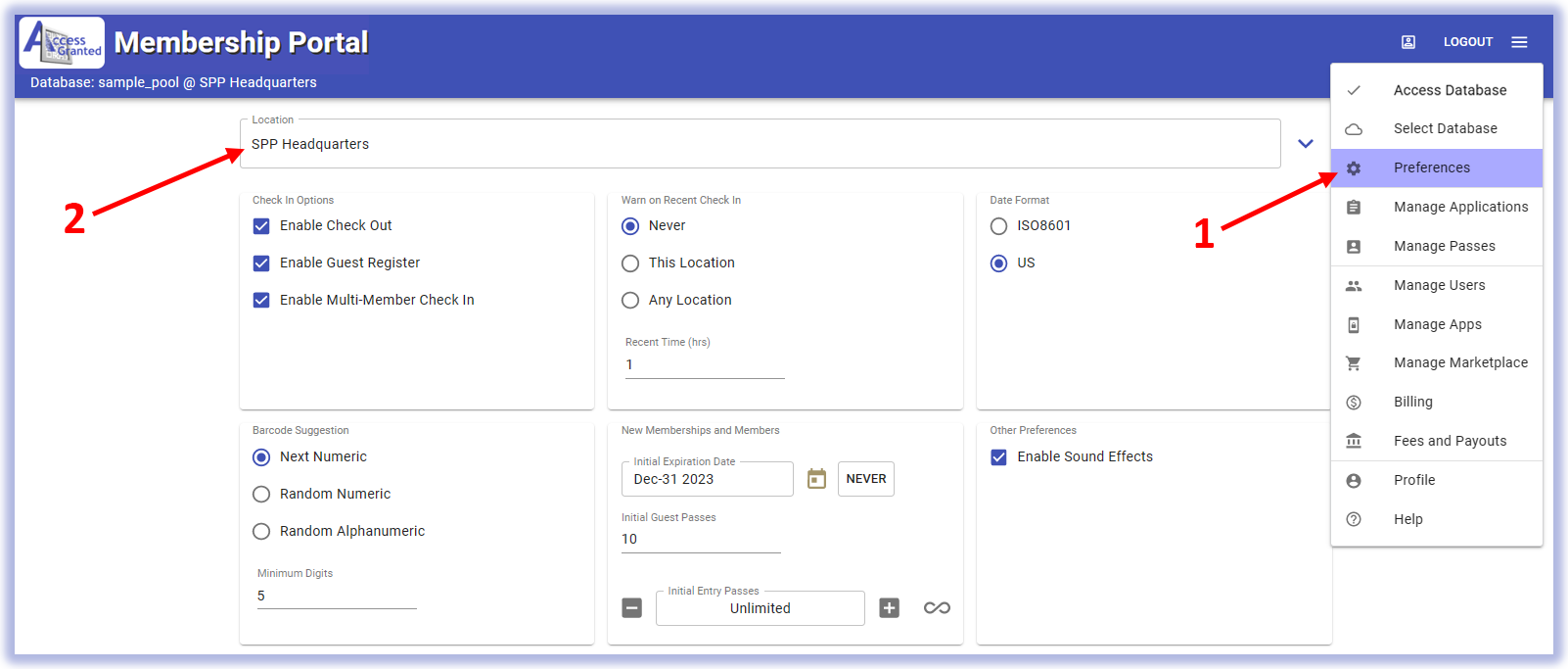
Task: Expand the Location dropdown chevron
Action: click(x=1305, y=144)
